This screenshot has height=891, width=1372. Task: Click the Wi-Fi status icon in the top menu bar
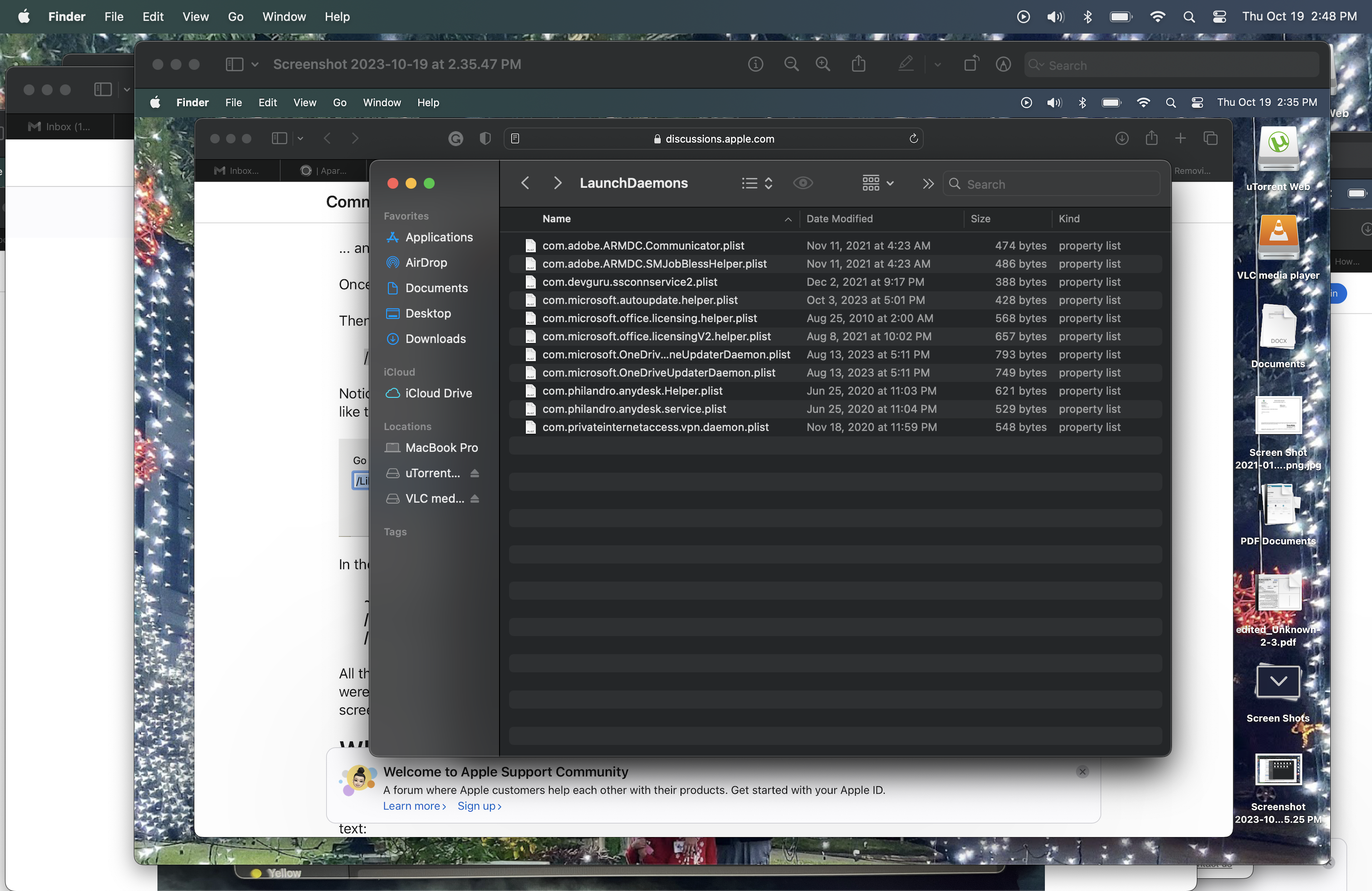tap(1157, 17)
